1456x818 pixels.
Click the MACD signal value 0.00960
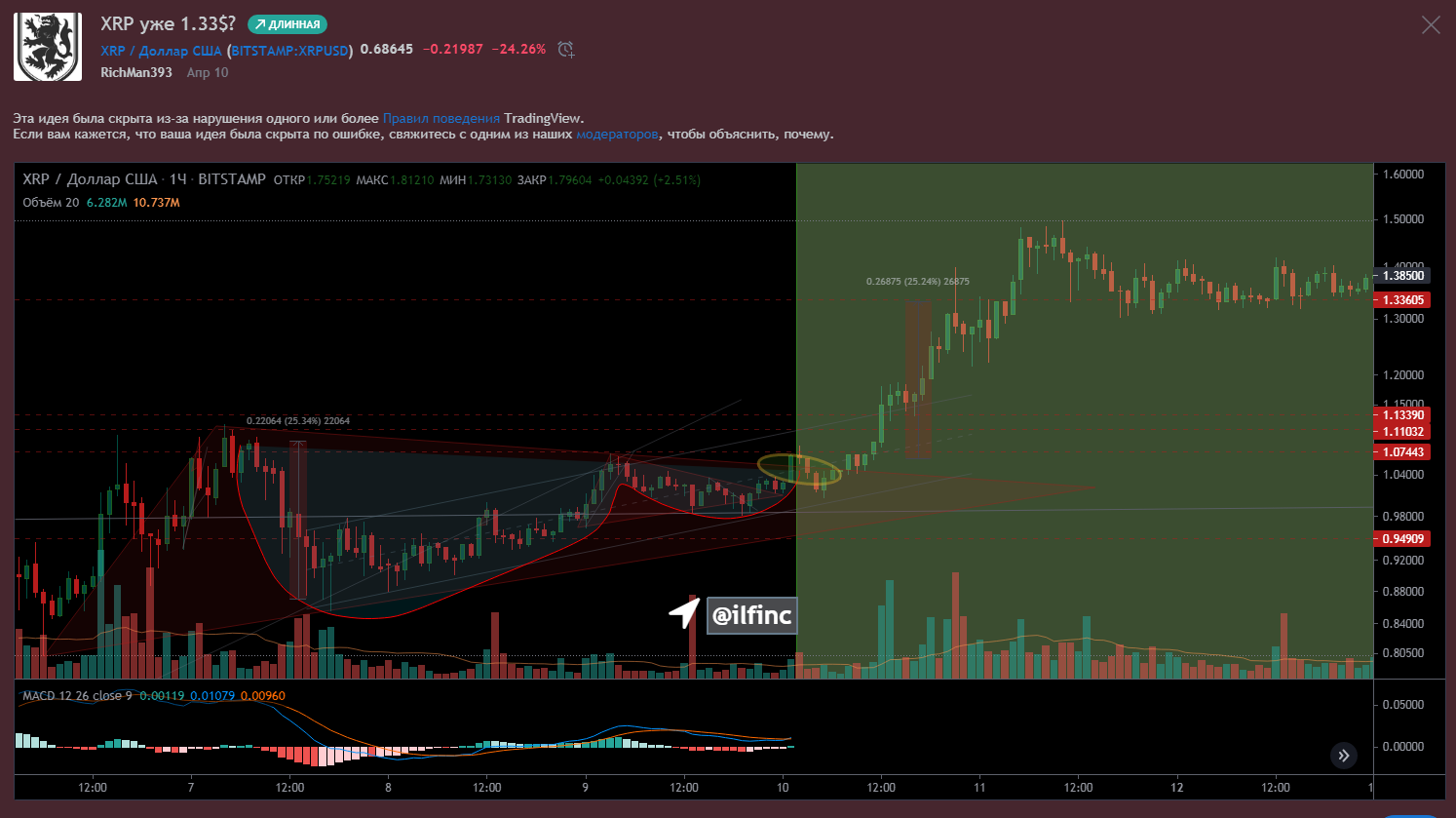pyautogui.click(x=263, y=696)
